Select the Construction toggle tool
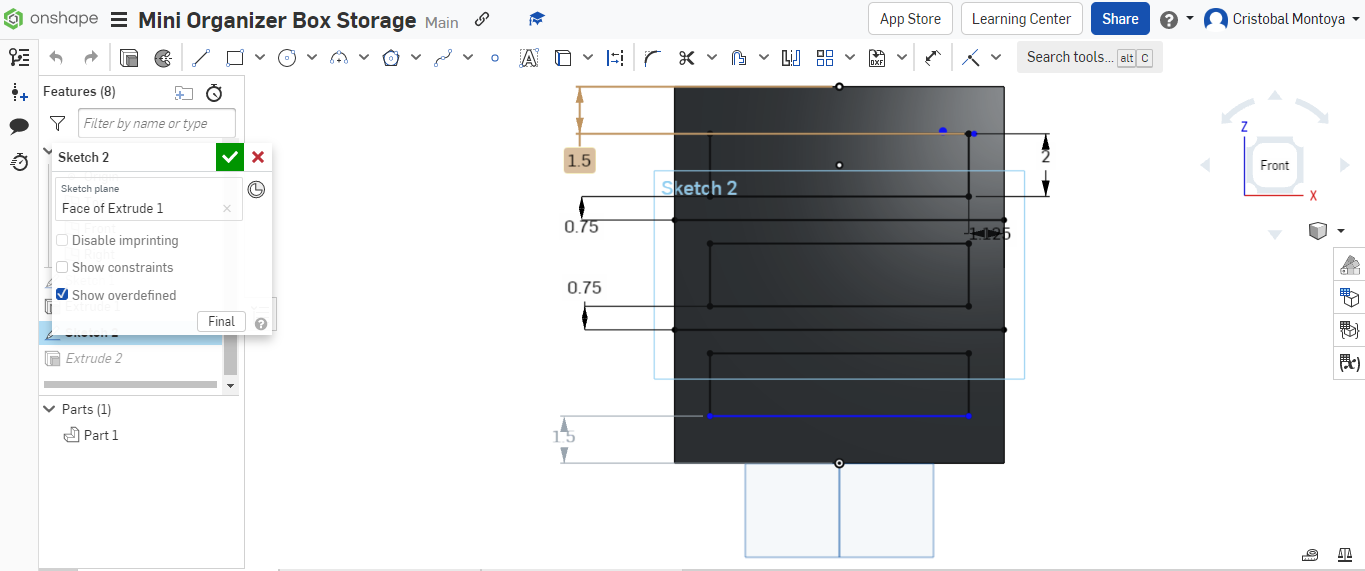This screenshot has height=571, width=1365. point(615,58)
